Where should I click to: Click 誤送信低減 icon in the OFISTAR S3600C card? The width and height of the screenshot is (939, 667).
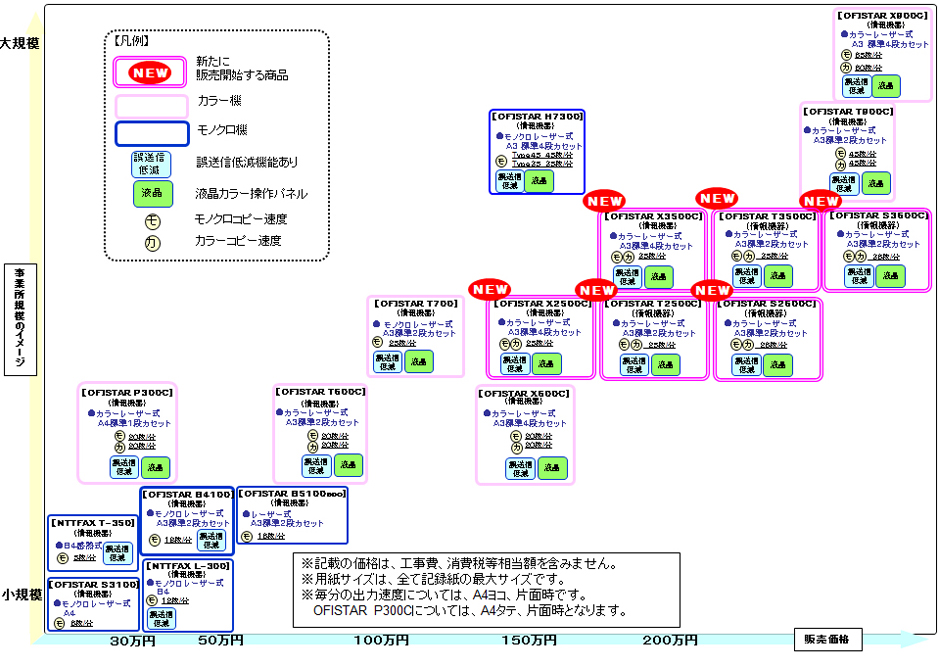[859, 275]
